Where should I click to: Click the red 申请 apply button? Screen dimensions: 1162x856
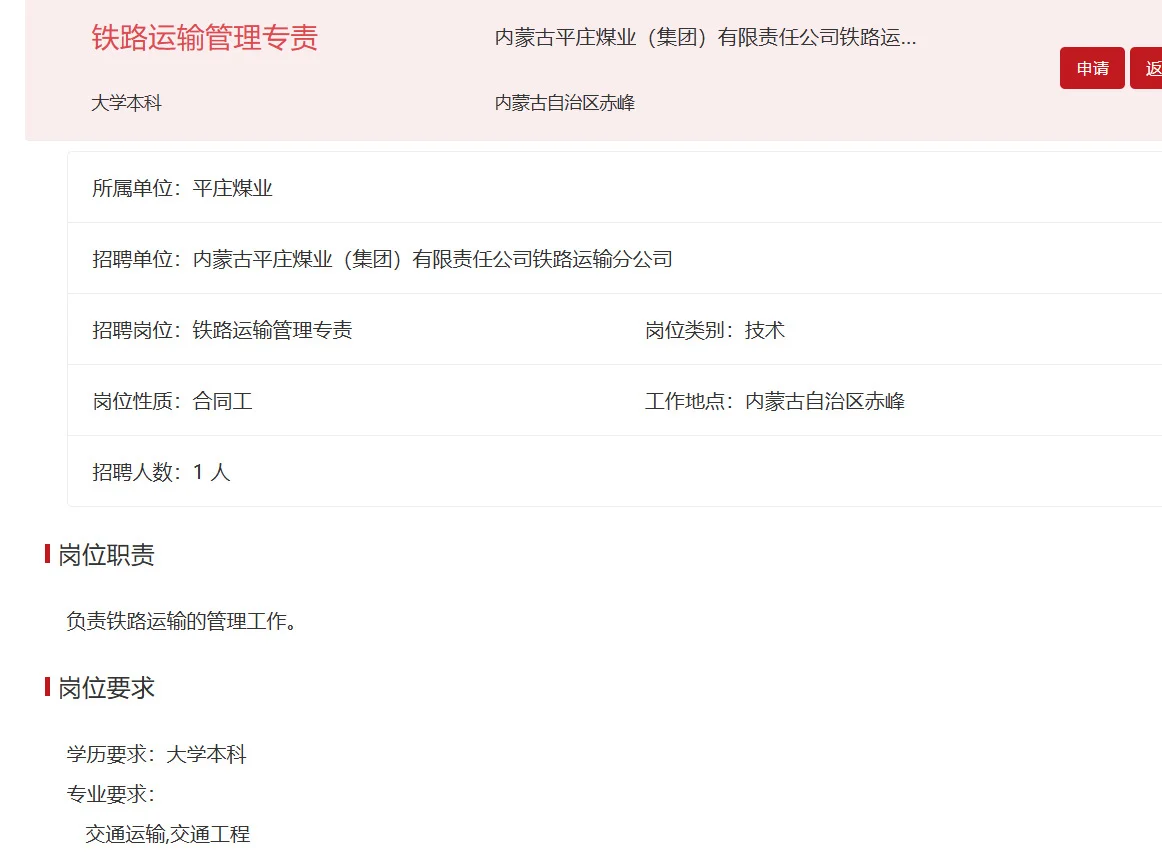tap(1092, 68)
